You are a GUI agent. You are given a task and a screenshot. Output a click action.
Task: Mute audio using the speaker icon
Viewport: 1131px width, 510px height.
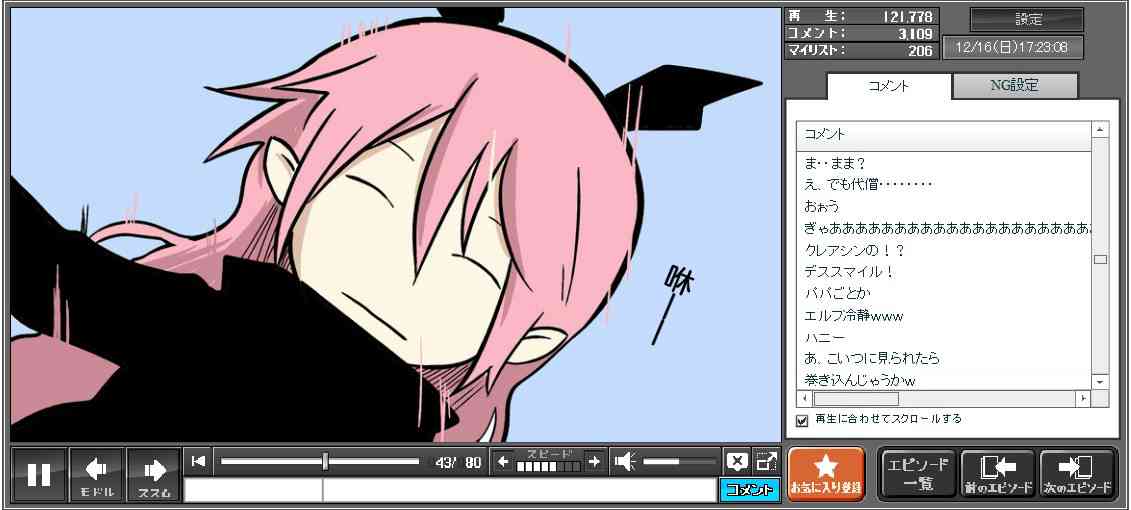[625, 461]
